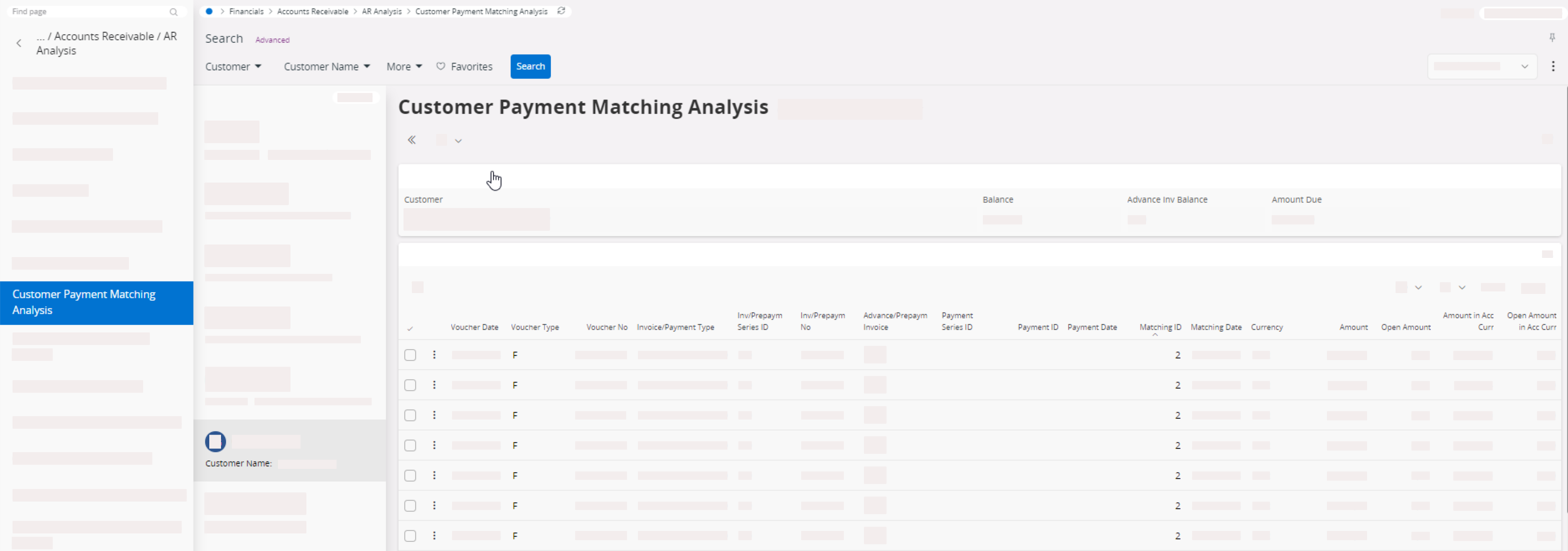This screenshot has width=1568, height=551.
Task: Click the blue Search button
Action: point(530,67)
